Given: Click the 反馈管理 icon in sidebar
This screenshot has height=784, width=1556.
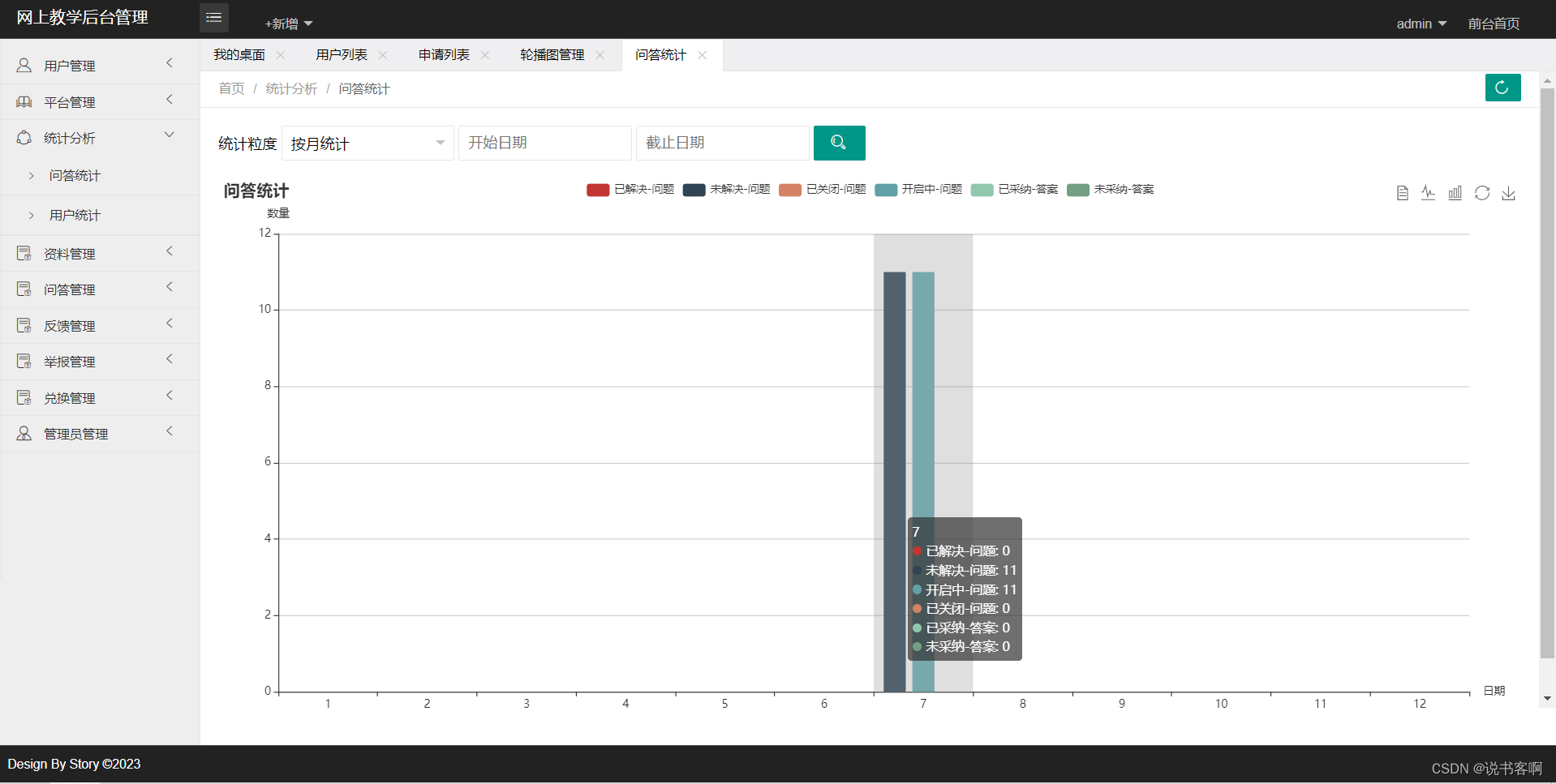Looking at the screenshot, I should click(24, 326).
